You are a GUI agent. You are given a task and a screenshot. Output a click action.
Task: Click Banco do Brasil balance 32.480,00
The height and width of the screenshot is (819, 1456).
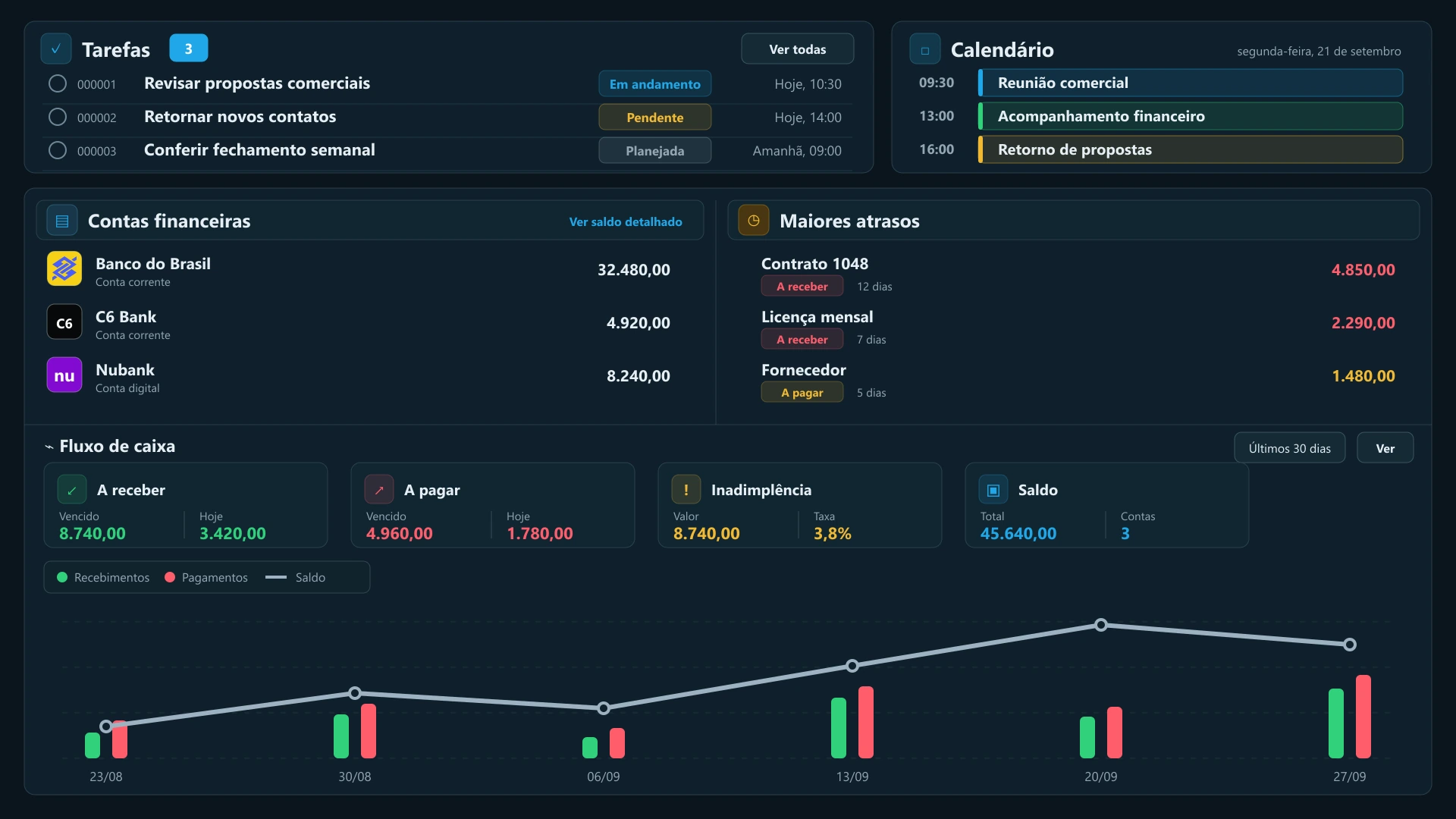(634, 270)
